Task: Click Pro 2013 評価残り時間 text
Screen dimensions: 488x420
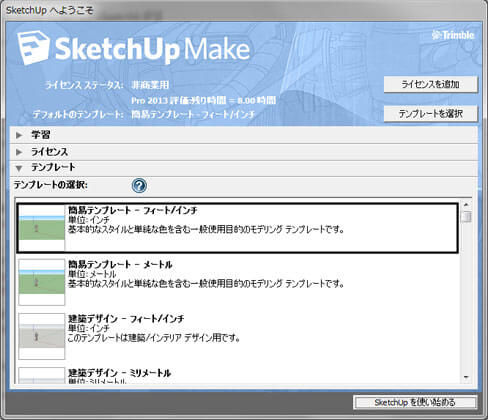Action: tap(203, 100)
